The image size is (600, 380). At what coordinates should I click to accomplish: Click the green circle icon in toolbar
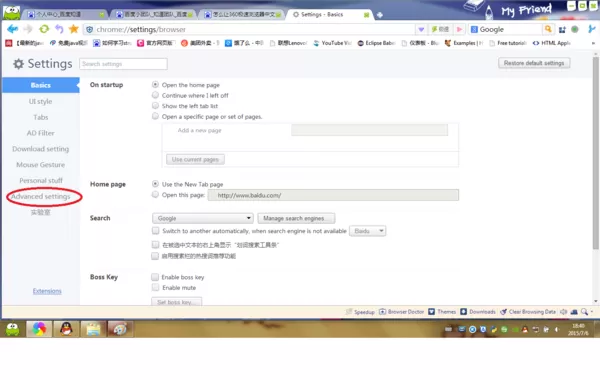click(x=575, y=29)
